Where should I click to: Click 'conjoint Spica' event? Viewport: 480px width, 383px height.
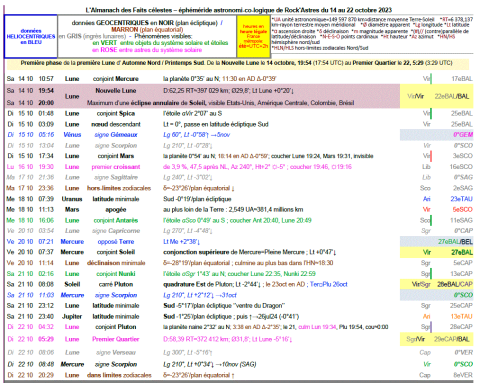pos(116,113)
